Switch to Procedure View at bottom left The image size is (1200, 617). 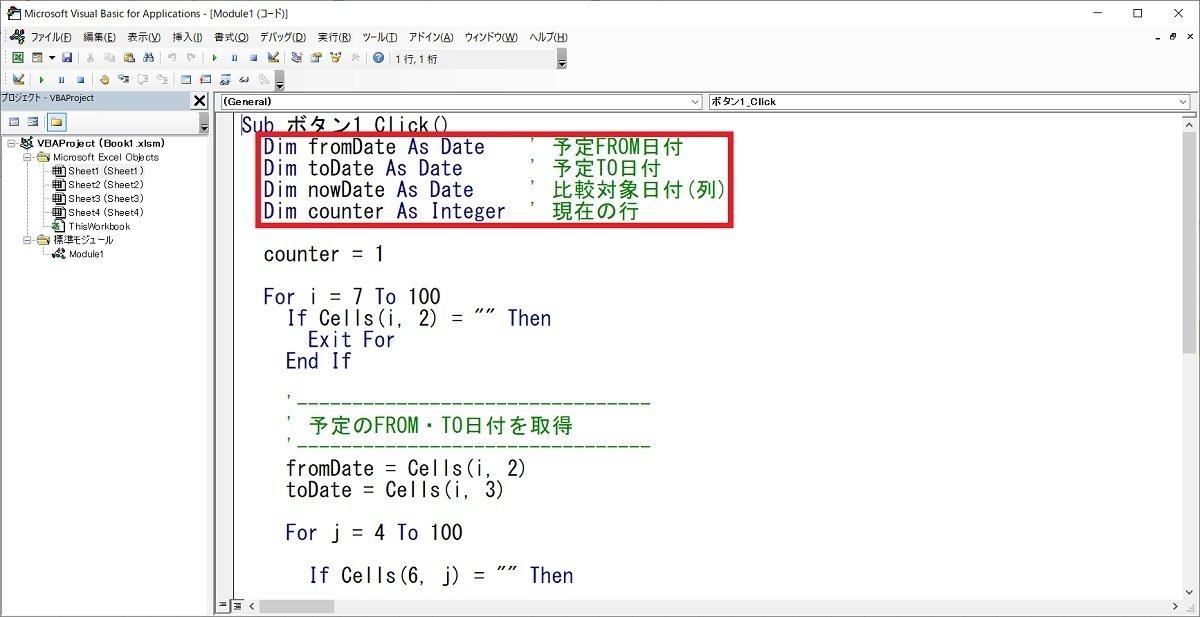click(x=223, y=606)
